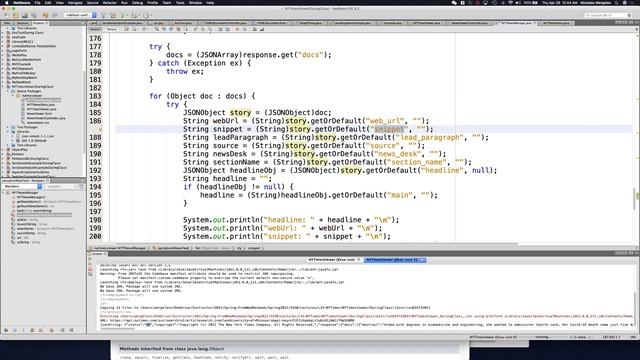This screenshot has height=360, width=640.
Task: Open the default config dropdown
Action: pyautogui.click(x=80, y=15)
